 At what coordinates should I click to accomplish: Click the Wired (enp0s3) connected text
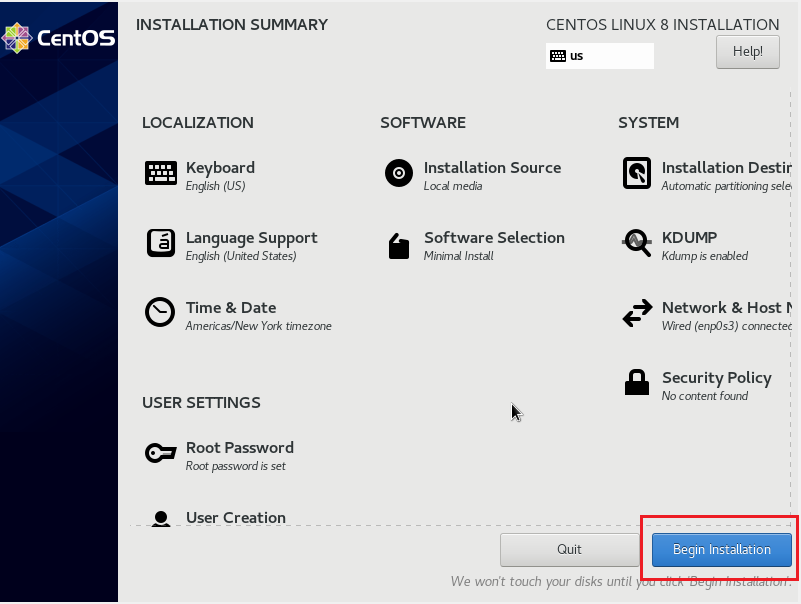726,326
